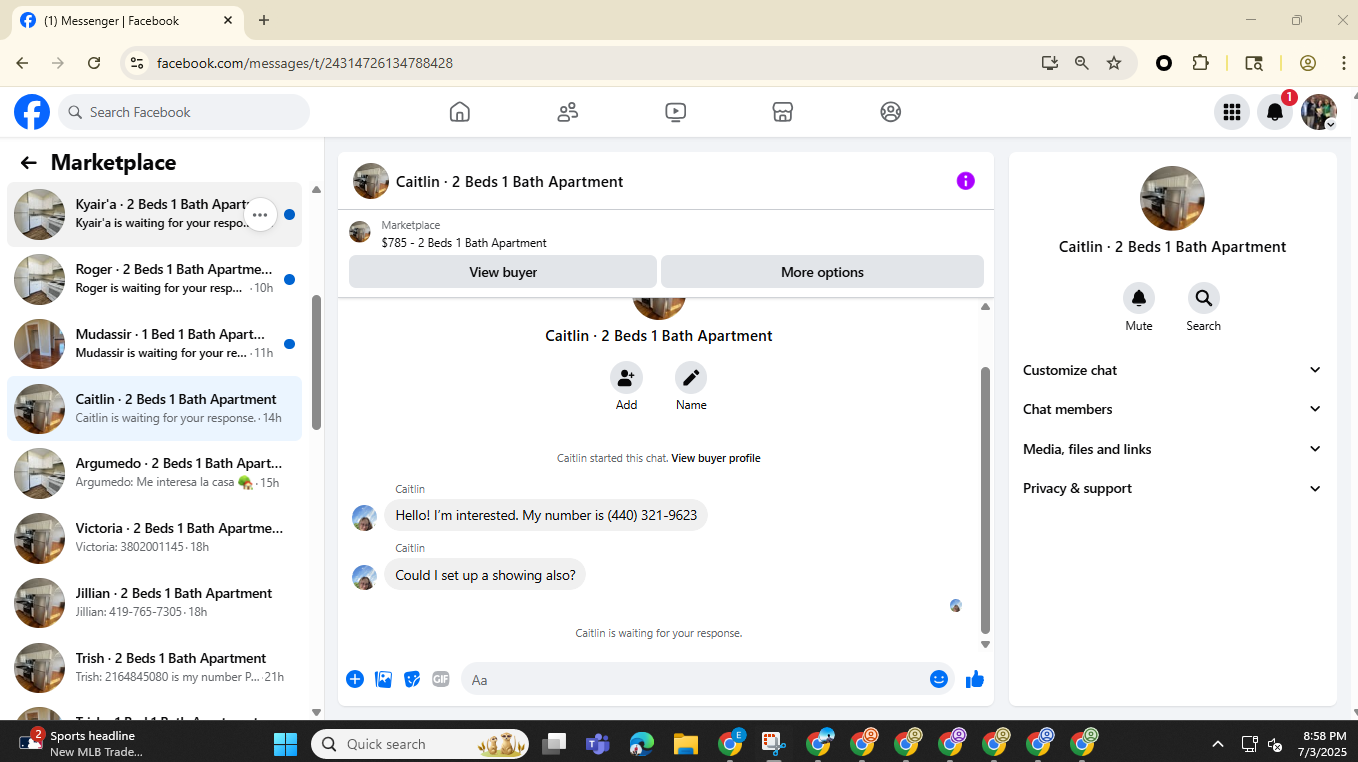Choose a GIF in the composer
The width and height of the screenshot is (1358, 762).
(x=440, y=679)
